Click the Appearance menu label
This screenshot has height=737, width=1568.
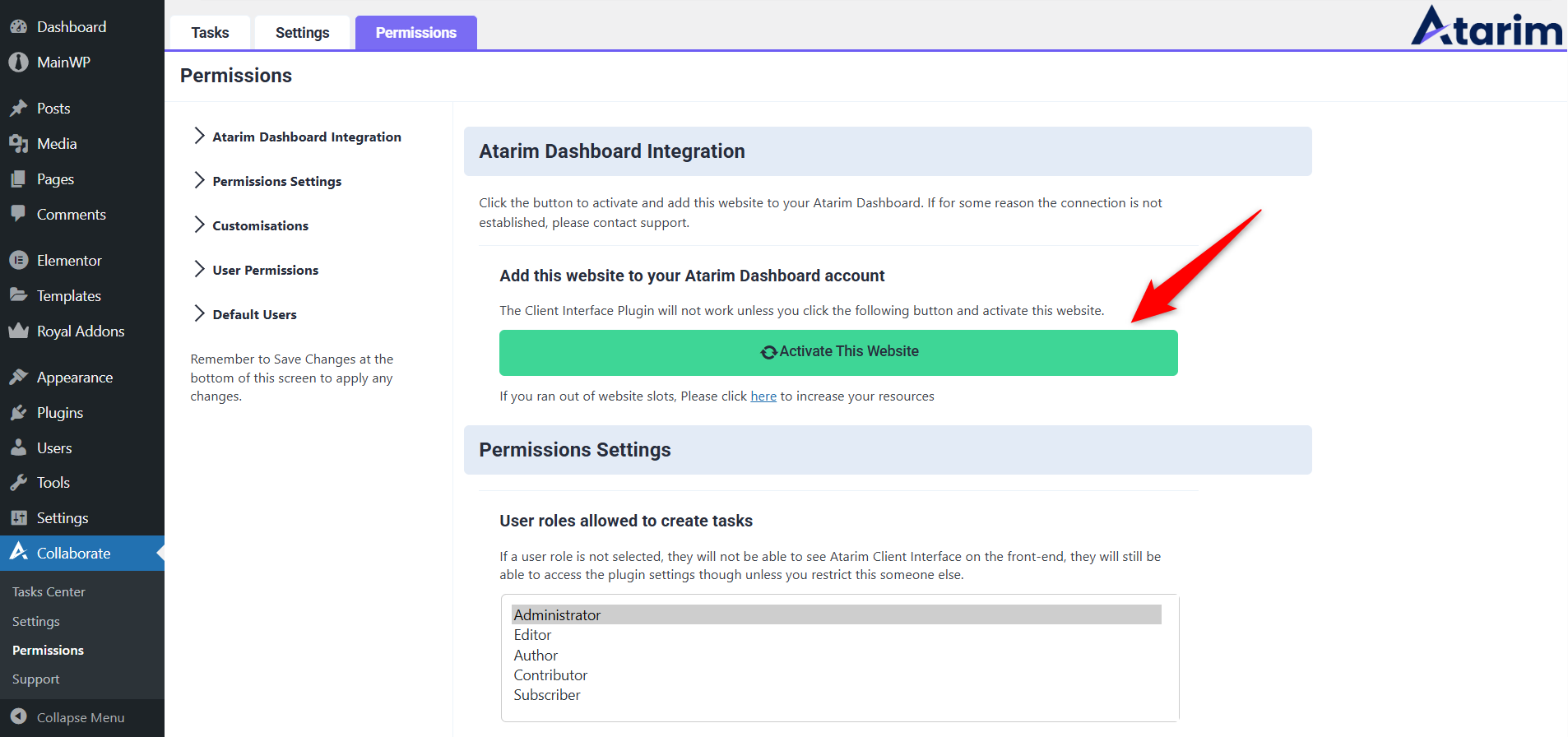(75, 377)
